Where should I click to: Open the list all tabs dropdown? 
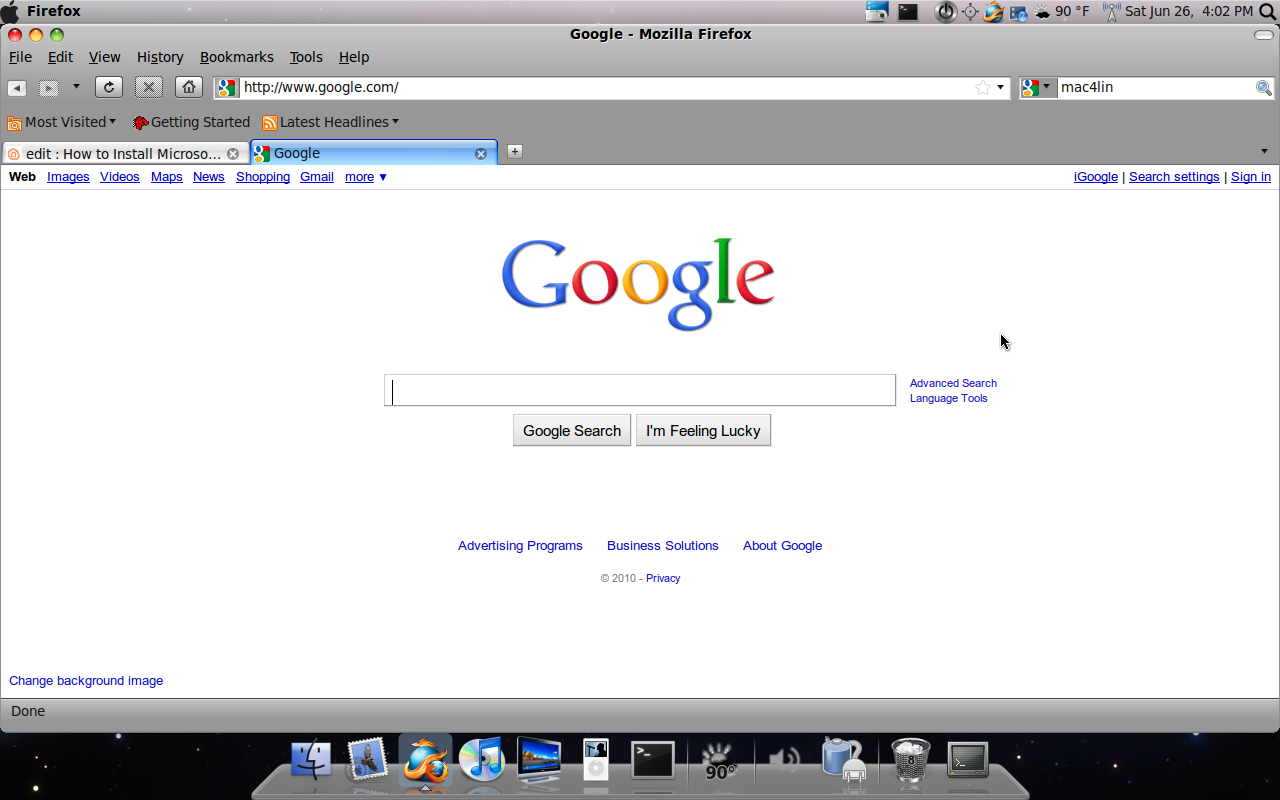pyautogui.click(x=1264, y=151)
